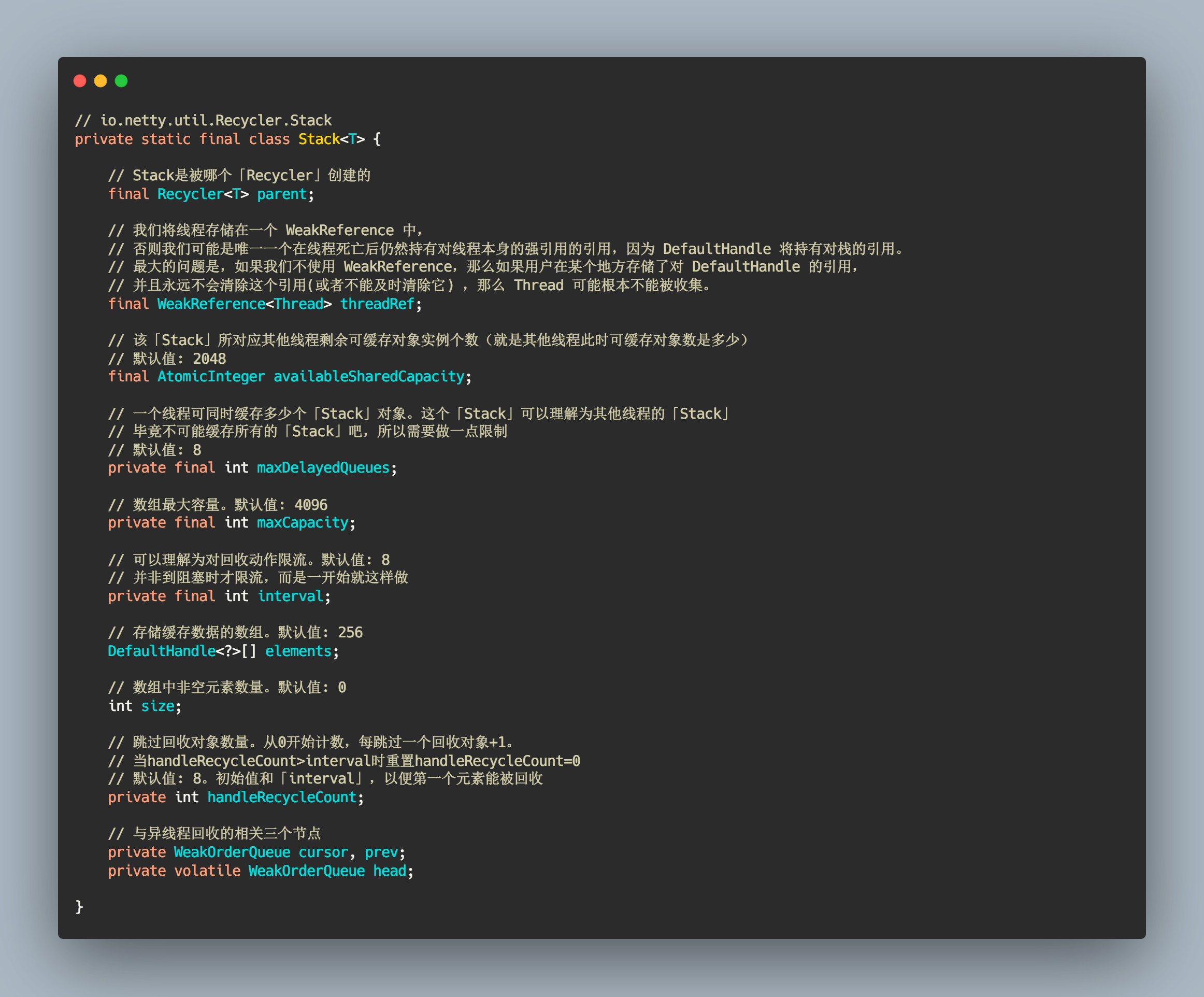Click the parent field name
Viewport: 1204px width, 997px height.
(281, 194)
